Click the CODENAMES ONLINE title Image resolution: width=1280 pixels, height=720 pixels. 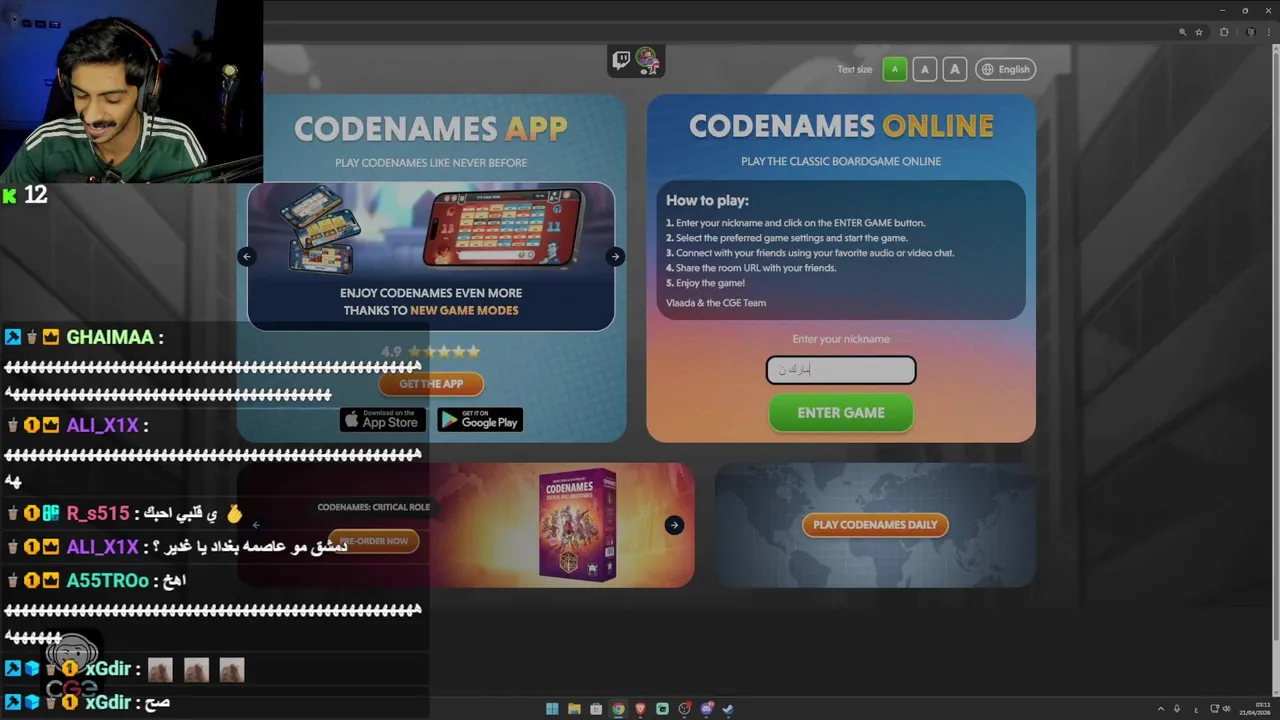[x=841, y=126]
